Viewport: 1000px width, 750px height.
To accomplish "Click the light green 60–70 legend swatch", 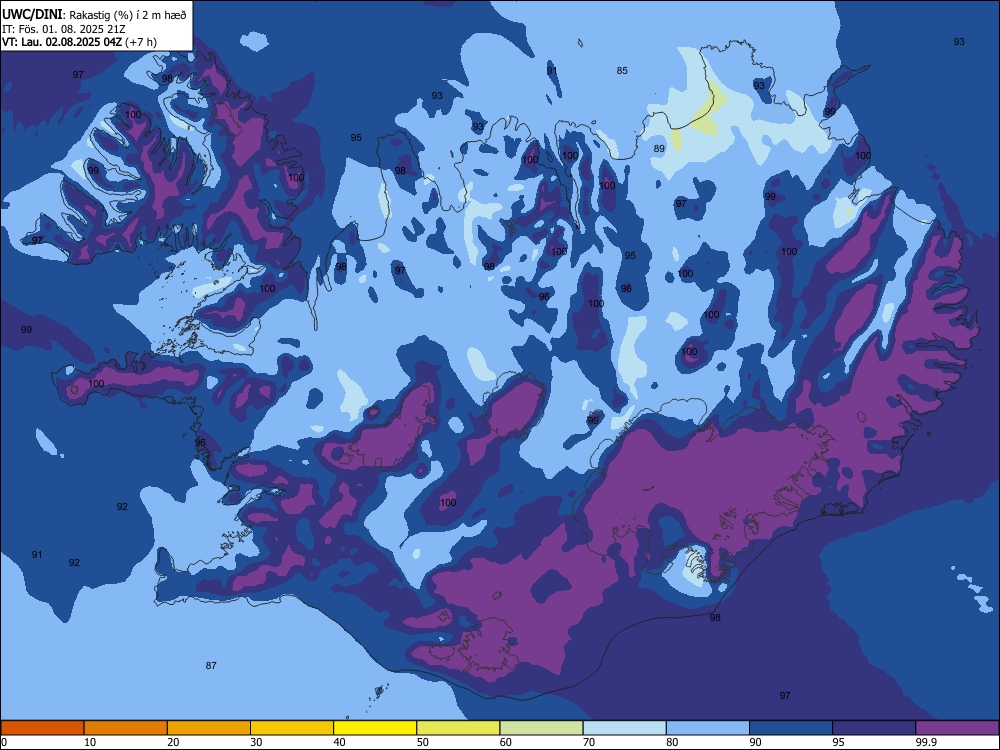I will click(x=541, y=728).
